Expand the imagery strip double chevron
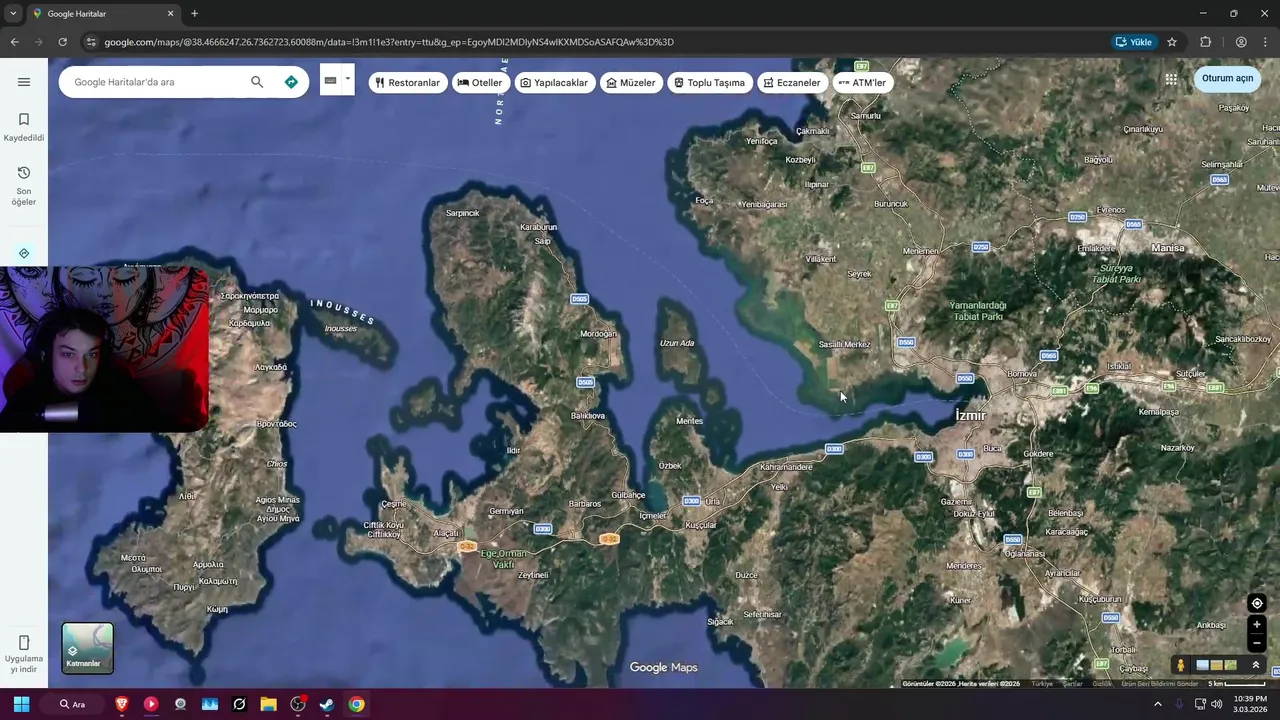1280x720 pixels. (x=1256, y=665)
